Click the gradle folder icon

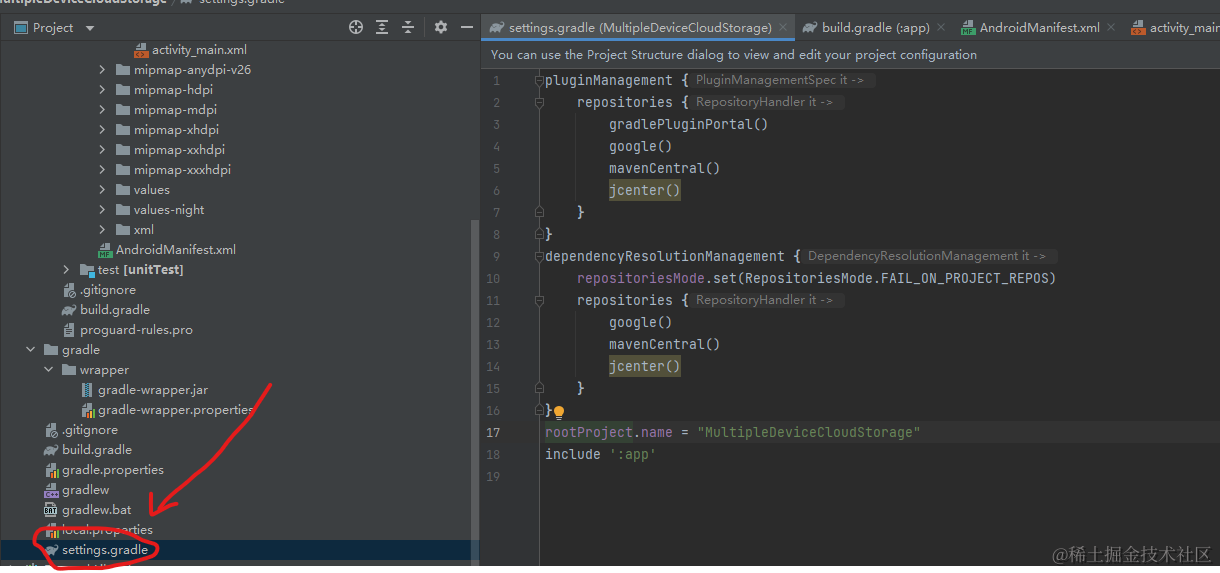point(51,350)
